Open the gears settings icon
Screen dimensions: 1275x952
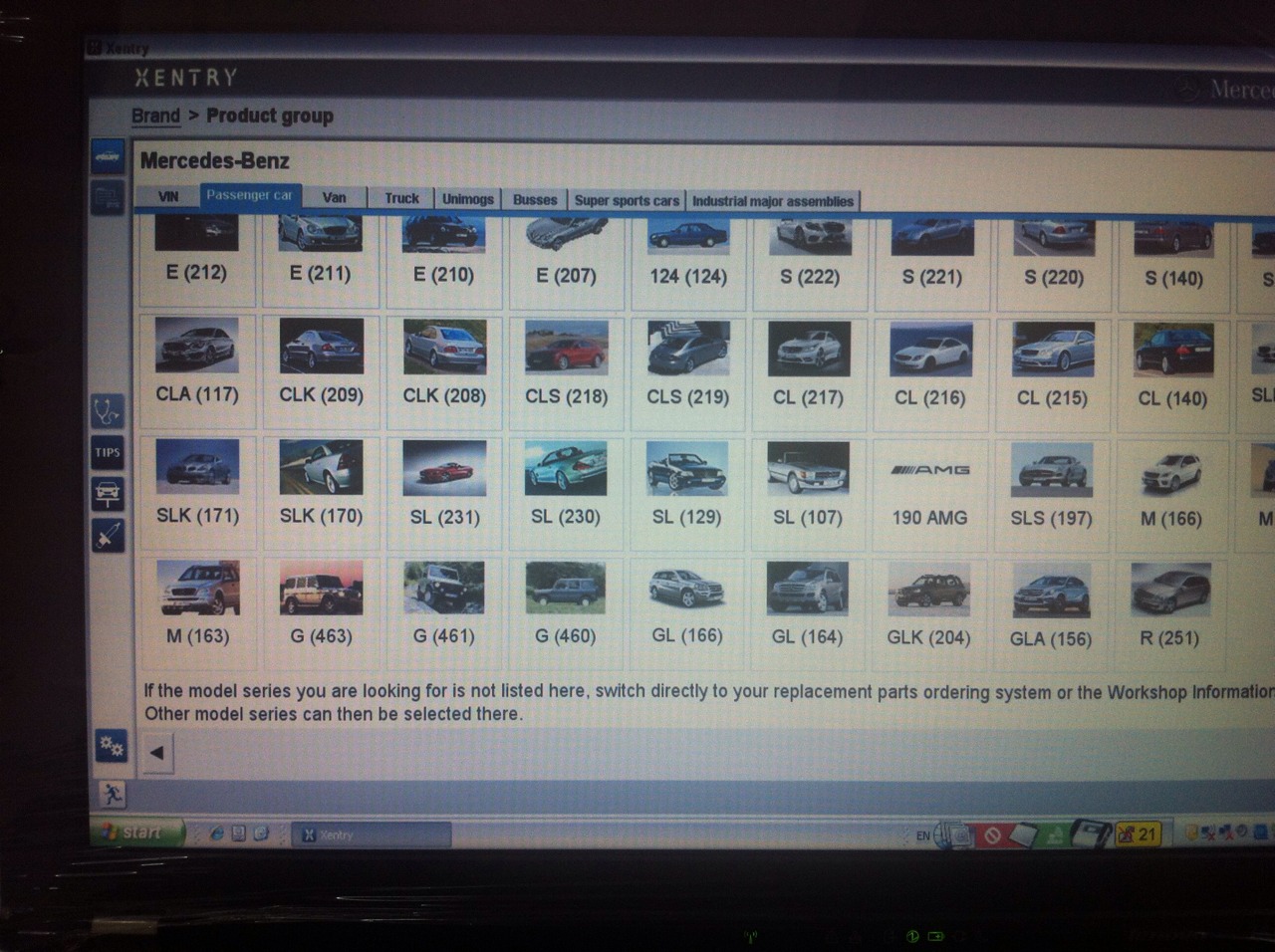pyautogui.click(x=110, y=745)
